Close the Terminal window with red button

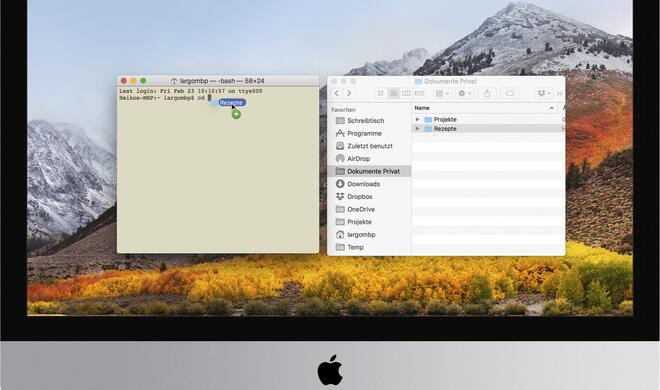click(123, 80)
